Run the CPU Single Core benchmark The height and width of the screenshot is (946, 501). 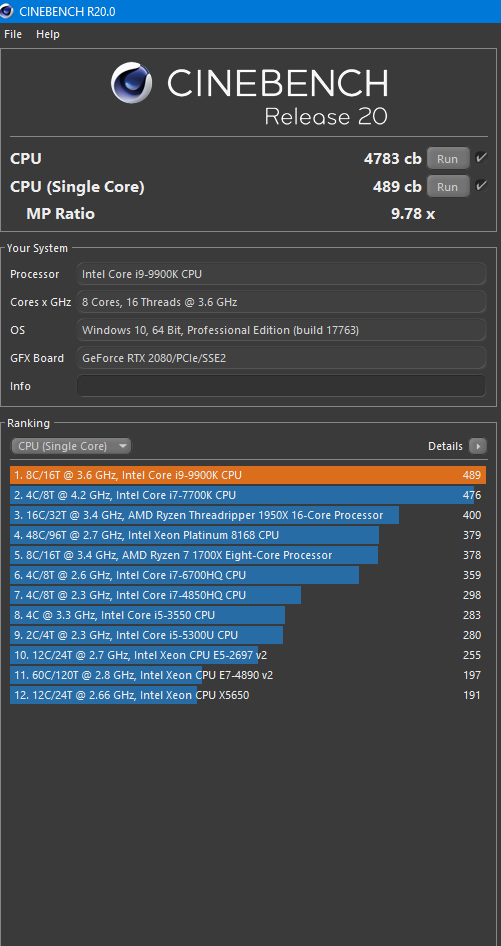pos(448,186)
